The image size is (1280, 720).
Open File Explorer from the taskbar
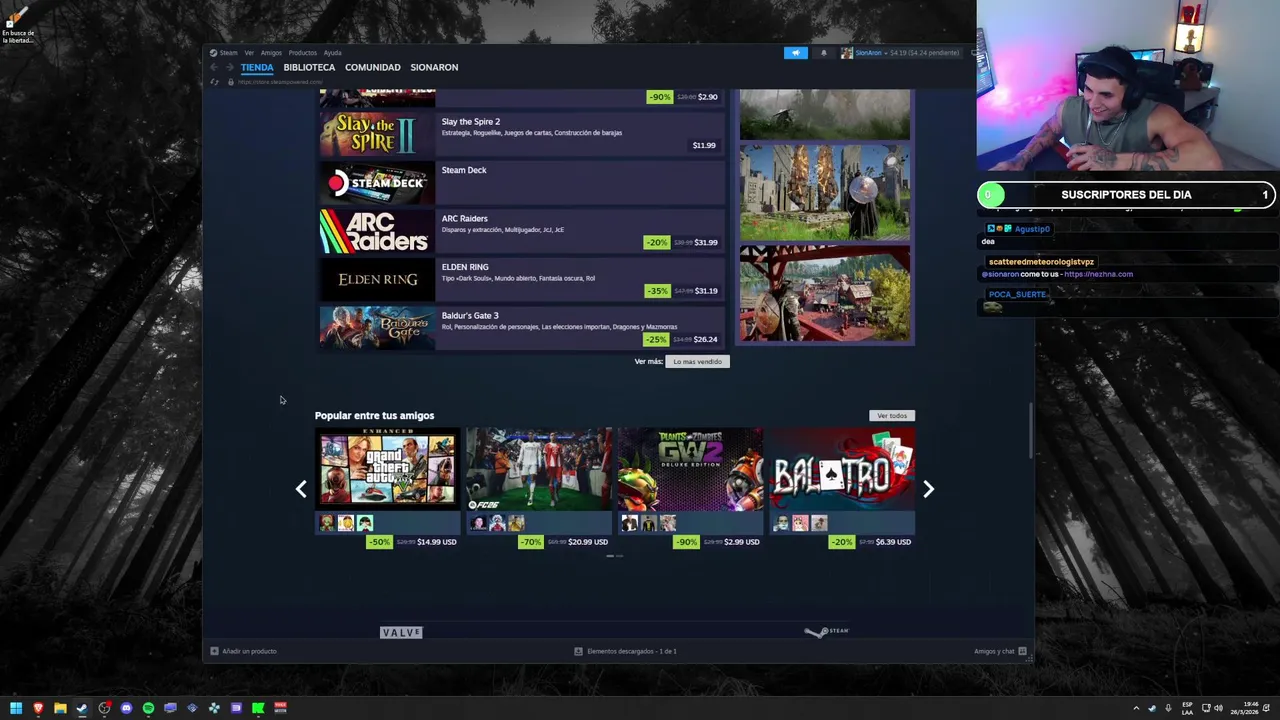tap(60, 708)
